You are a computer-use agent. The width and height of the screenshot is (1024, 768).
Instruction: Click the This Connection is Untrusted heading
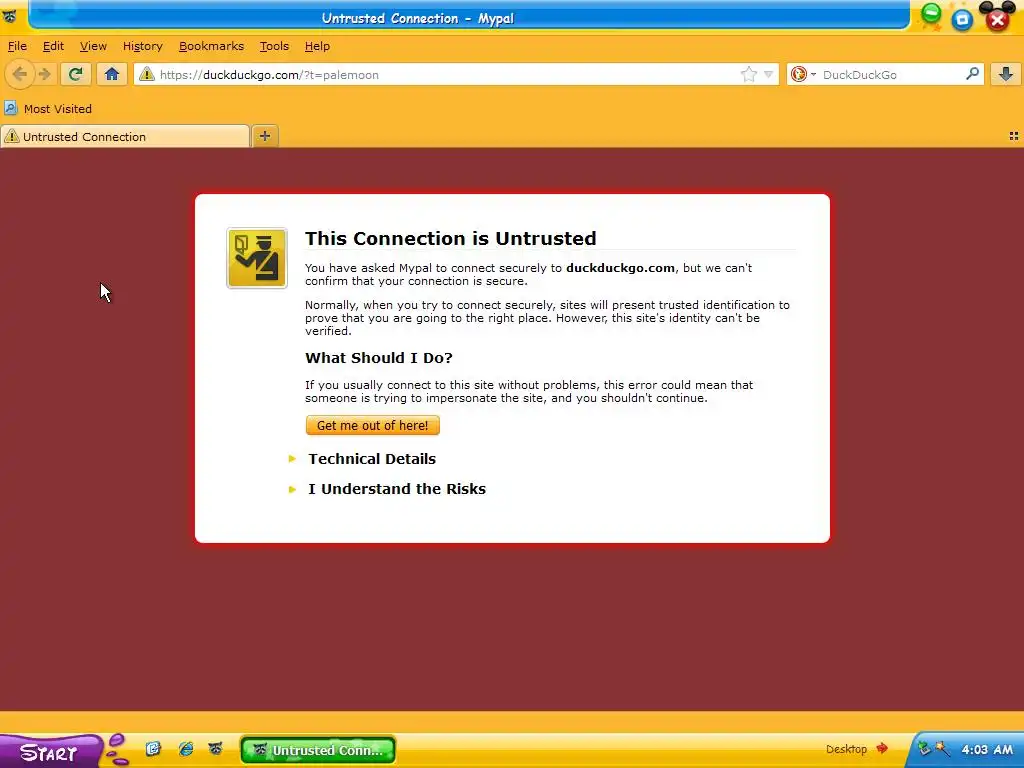tap(451, 238)
